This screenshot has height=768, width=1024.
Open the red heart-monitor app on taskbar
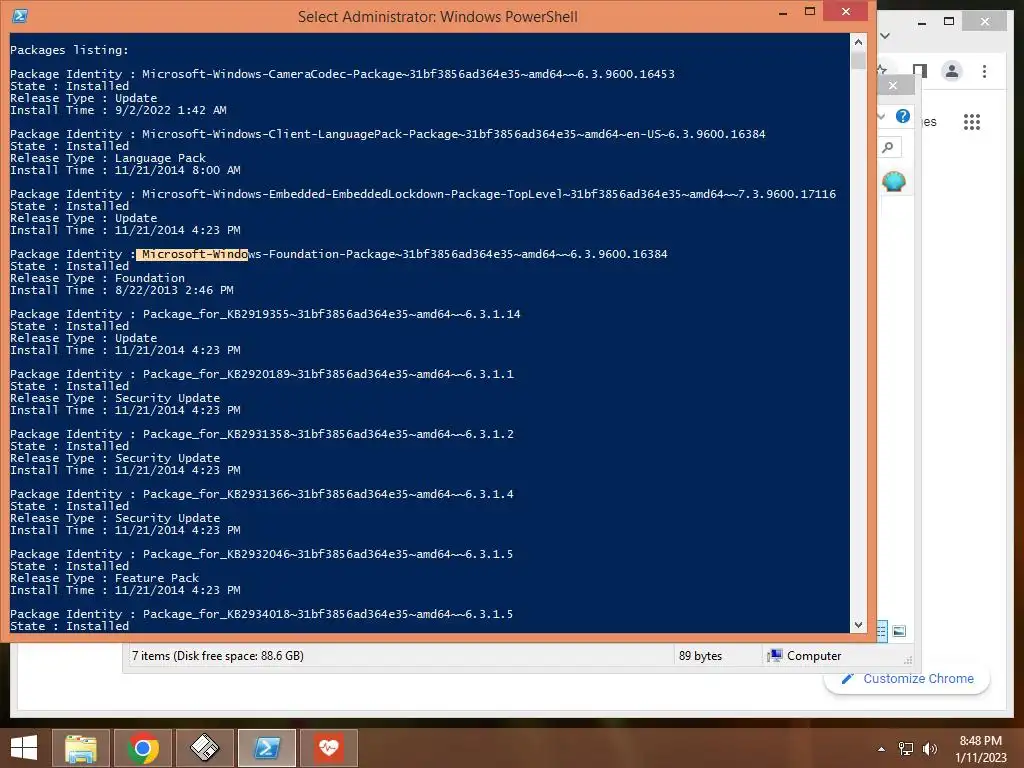(x=328, y=748)
